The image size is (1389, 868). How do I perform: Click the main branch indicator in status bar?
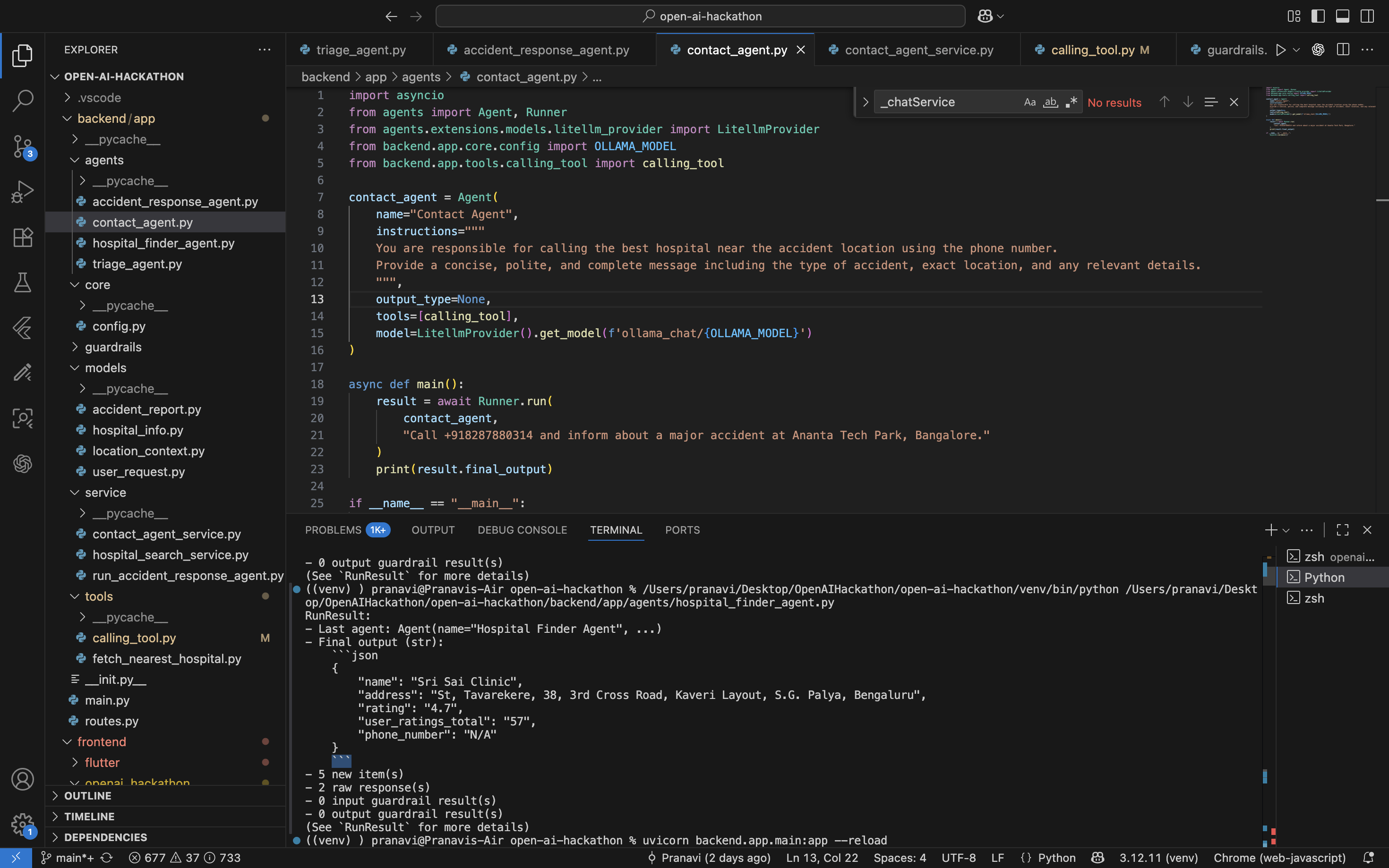[x=69, y=857]
